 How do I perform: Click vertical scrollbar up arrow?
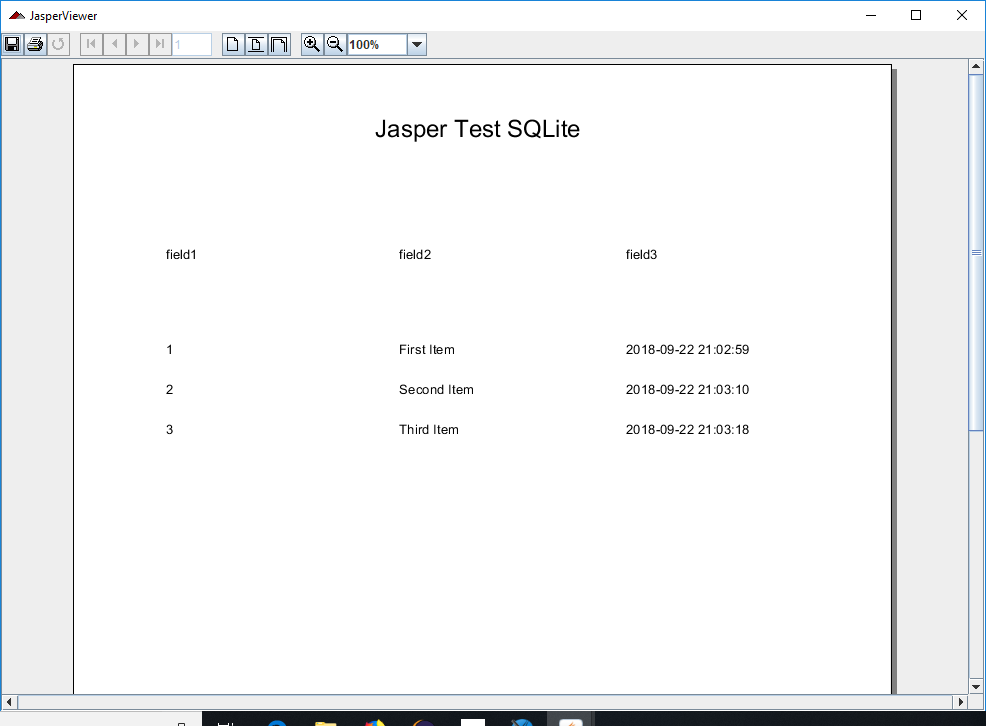pyautogui.click(x=976, y=66)
